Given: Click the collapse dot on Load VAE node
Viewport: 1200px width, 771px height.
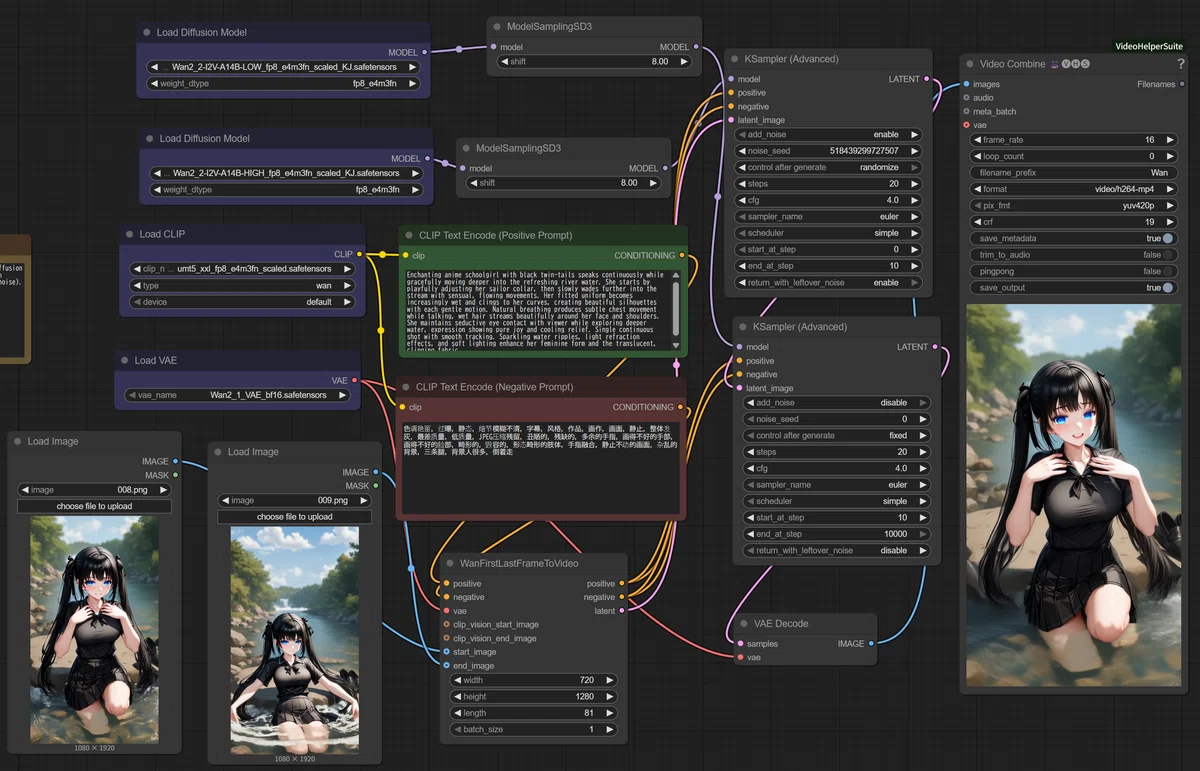Looking at the screenshot, I should point(125,360).
